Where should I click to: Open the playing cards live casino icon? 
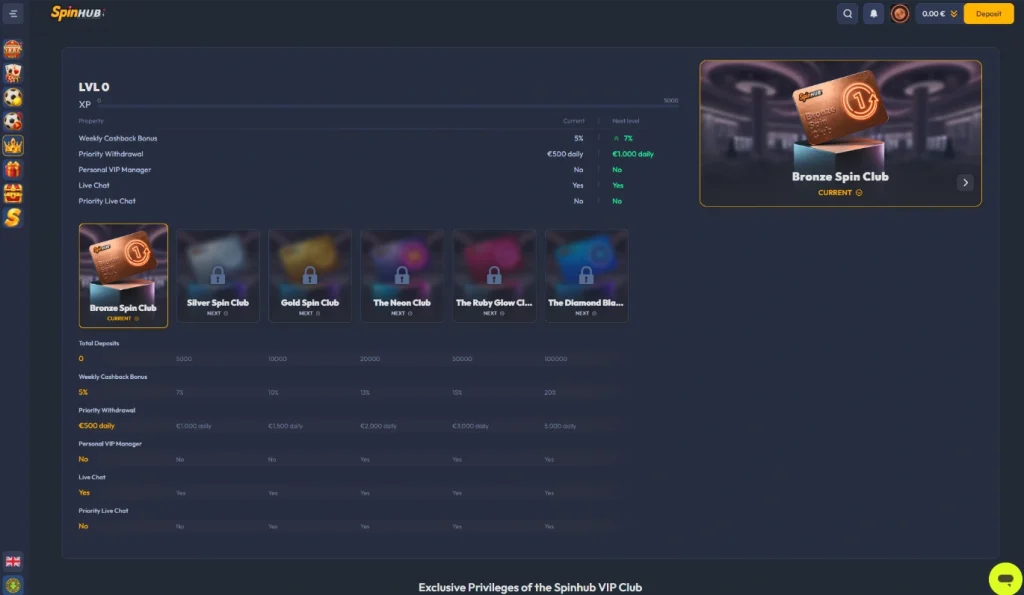point(12,73)
